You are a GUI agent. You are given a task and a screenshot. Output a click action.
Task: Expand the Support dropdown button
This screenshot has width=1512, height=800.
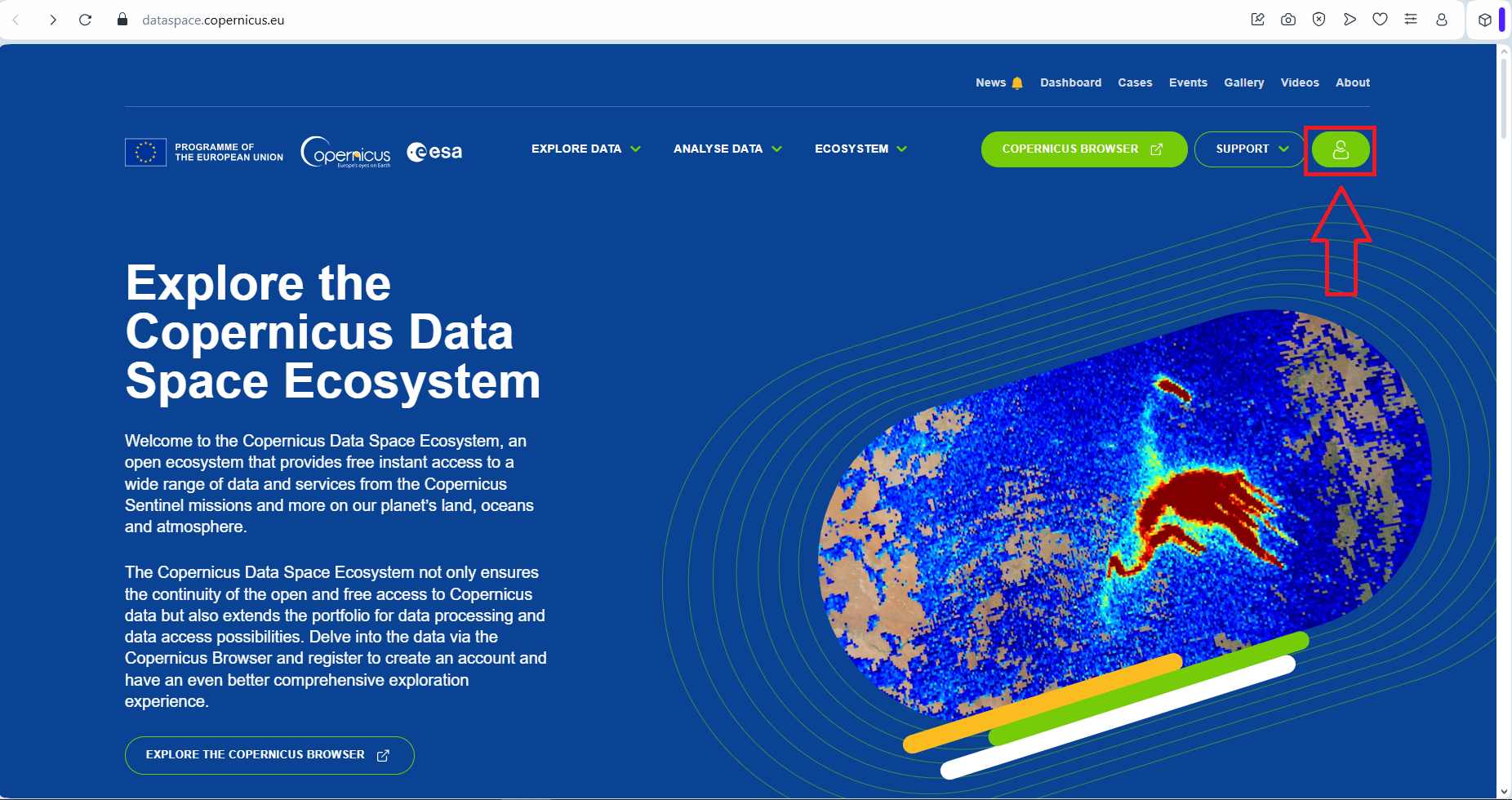[x=1250, y=149]
